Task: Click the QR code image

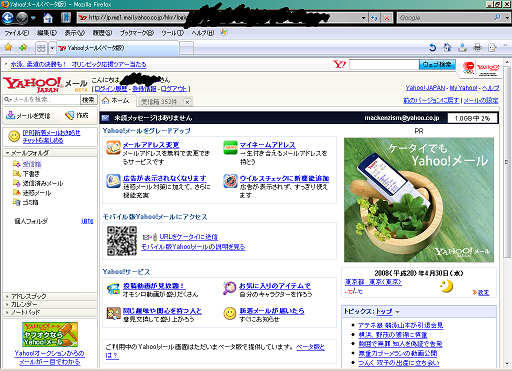Action: (x=122, y=241)
